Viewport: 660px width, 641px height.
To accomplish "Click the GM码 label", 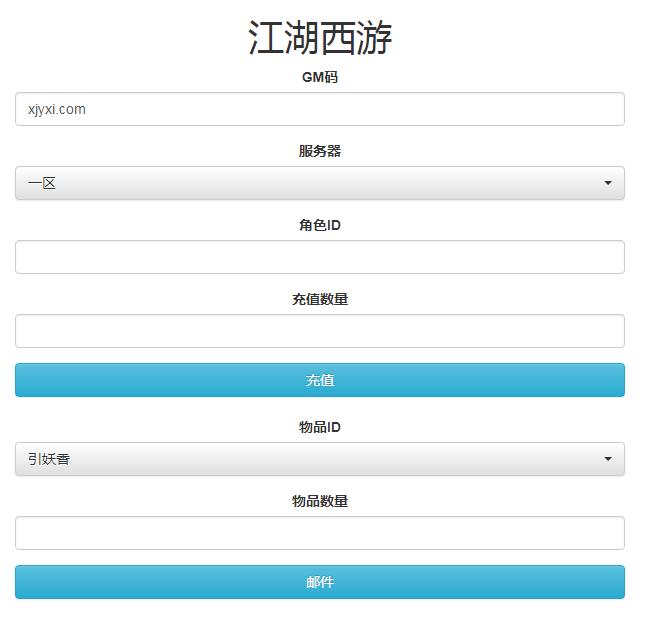I will click(320, 77).
